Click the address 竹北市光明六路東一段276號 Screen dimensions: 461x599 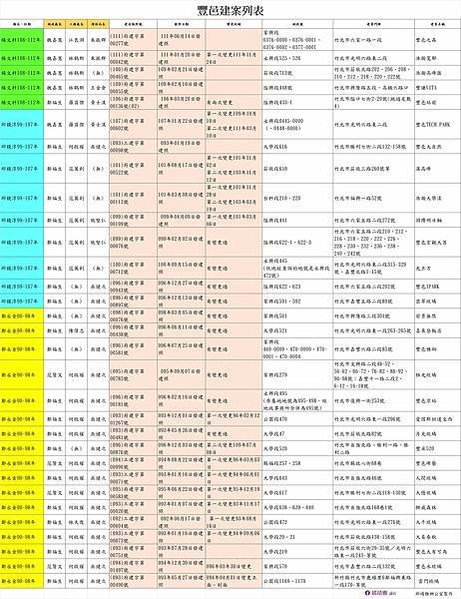tap(367, 522)
